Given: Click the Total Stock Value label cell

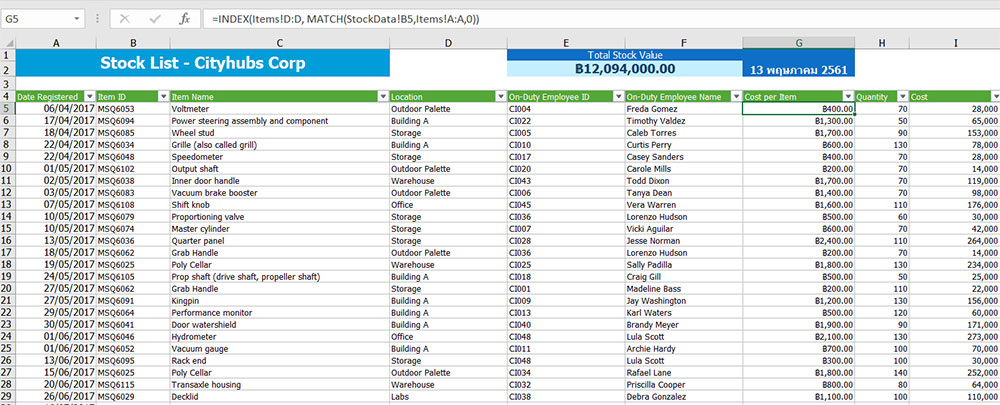Looking at the screenshot, I should [624, 55].
